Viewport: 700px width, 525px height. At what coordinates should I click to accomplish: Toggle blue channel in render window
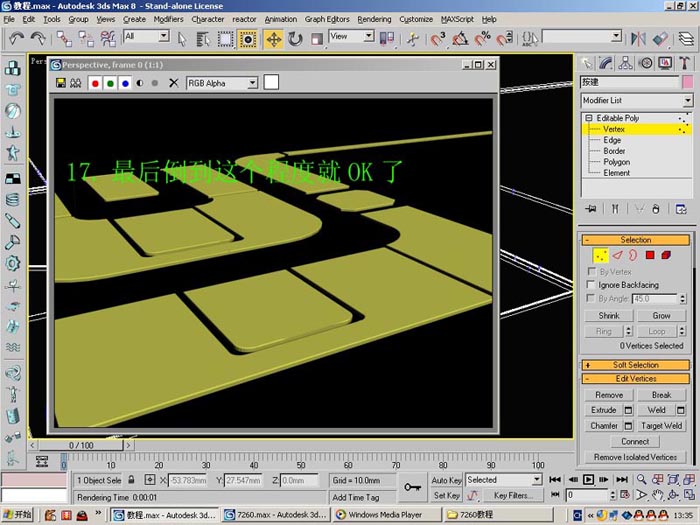(125, 83)
